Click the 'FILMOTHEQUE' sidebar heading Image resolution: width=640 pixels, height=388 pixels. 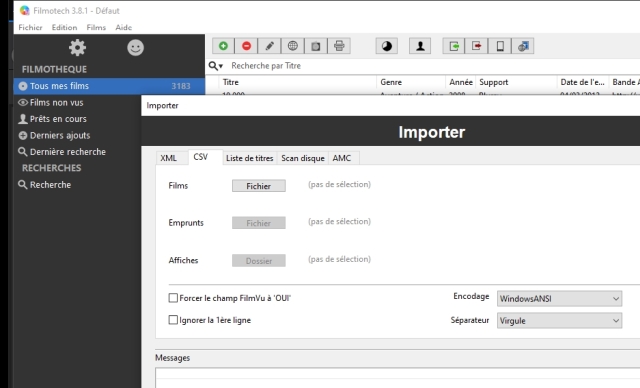coord(54,69)
